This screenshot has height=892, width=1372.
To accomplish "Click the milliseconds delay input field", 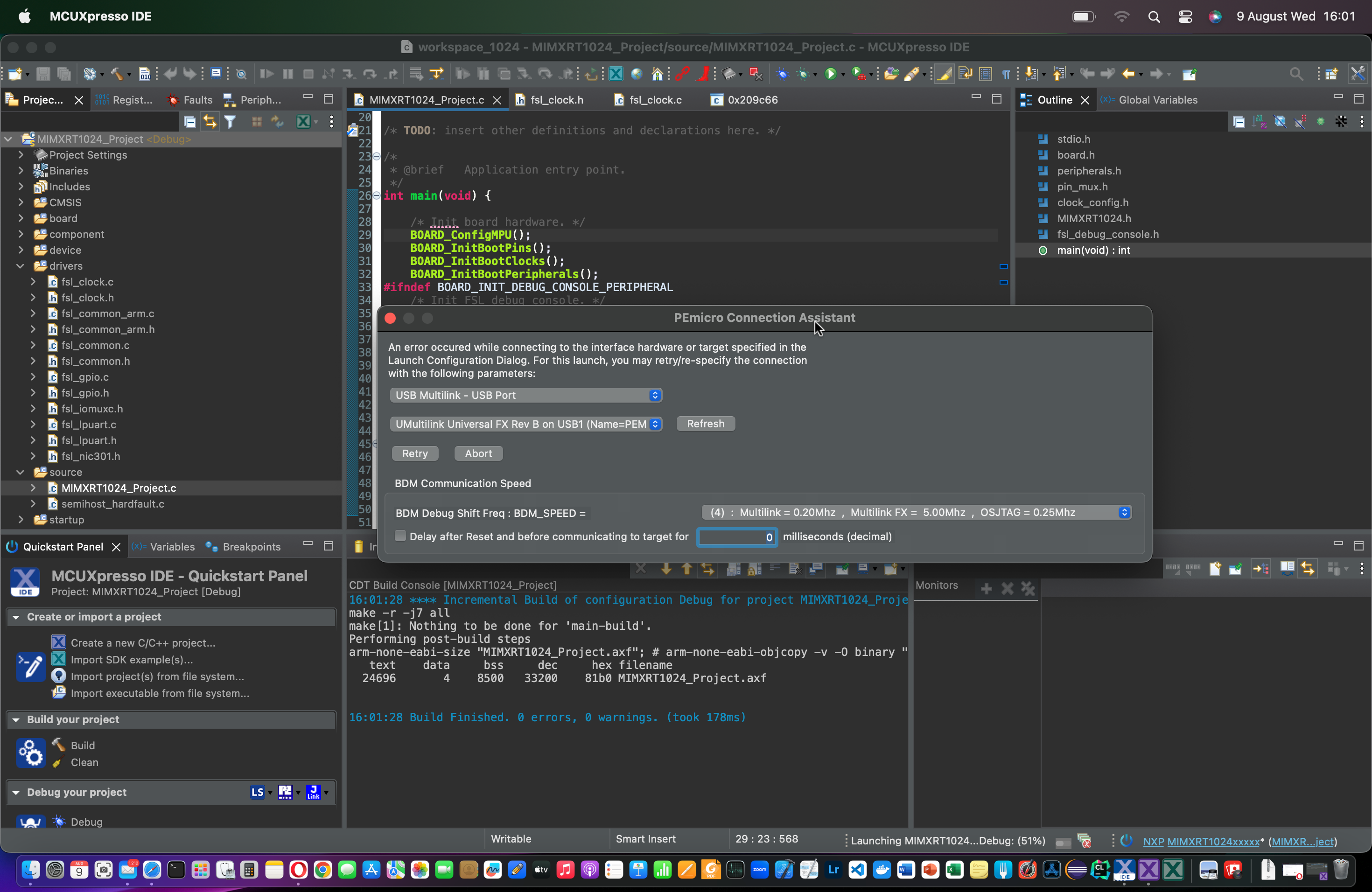I will click(736, 537).
